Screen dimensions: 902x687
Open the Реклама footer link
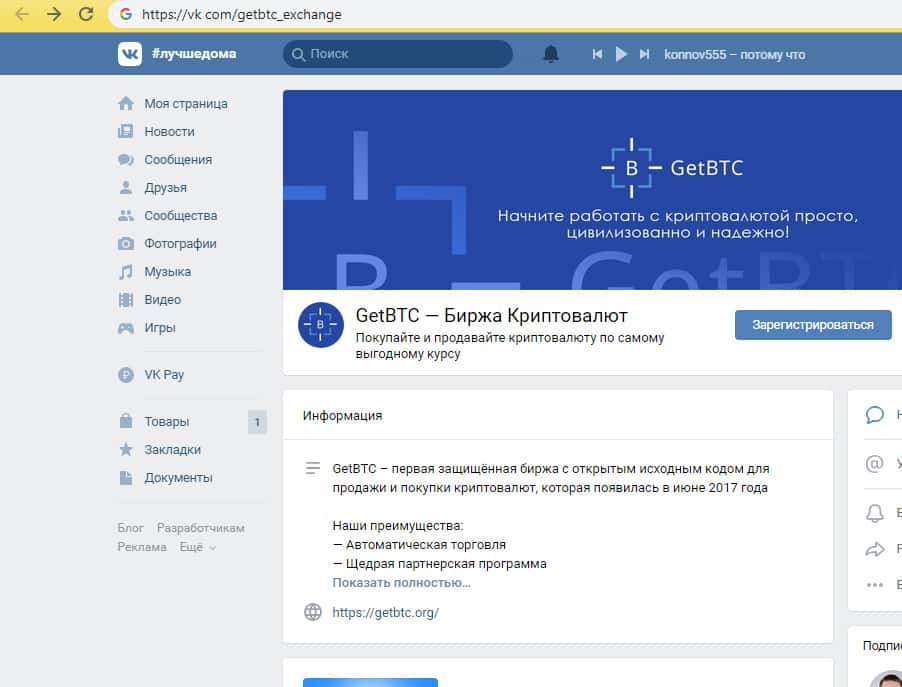142,547
